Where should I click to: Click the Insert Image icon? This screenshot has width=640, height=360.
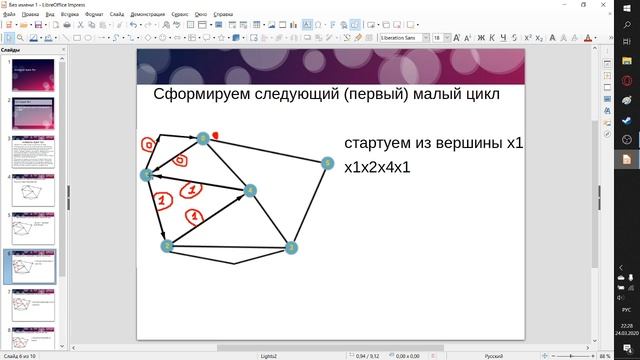pos(271,25)
